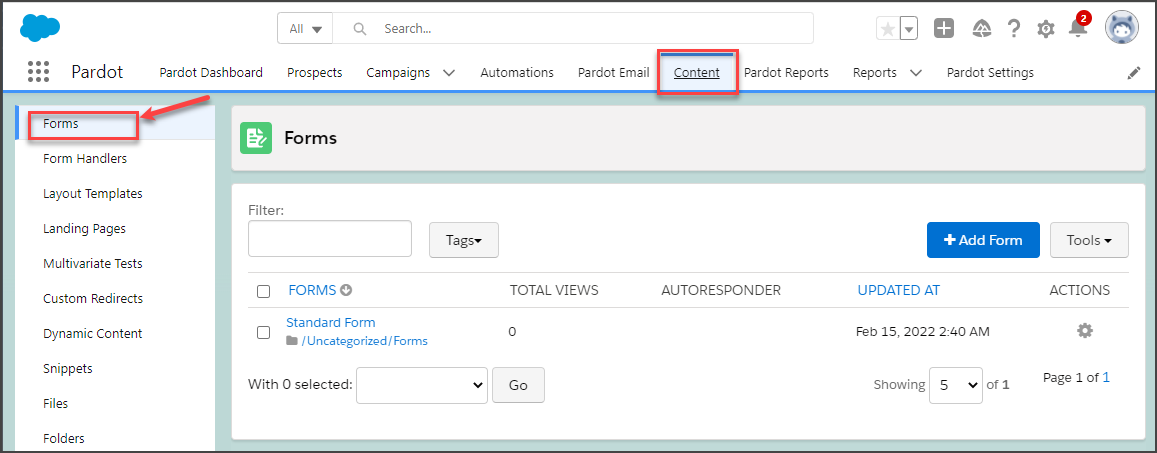
Task: Open Form Handlers in sidebar
Action: click(85, 159)
